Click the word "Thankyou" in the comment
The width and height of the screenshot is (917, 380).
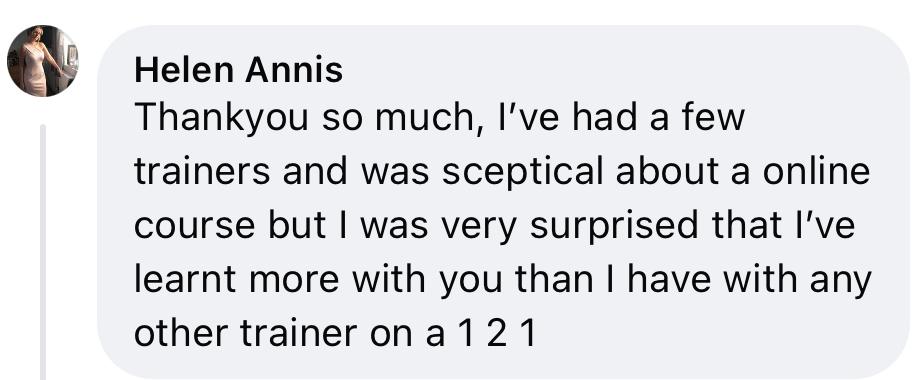(x=222, y=119)
